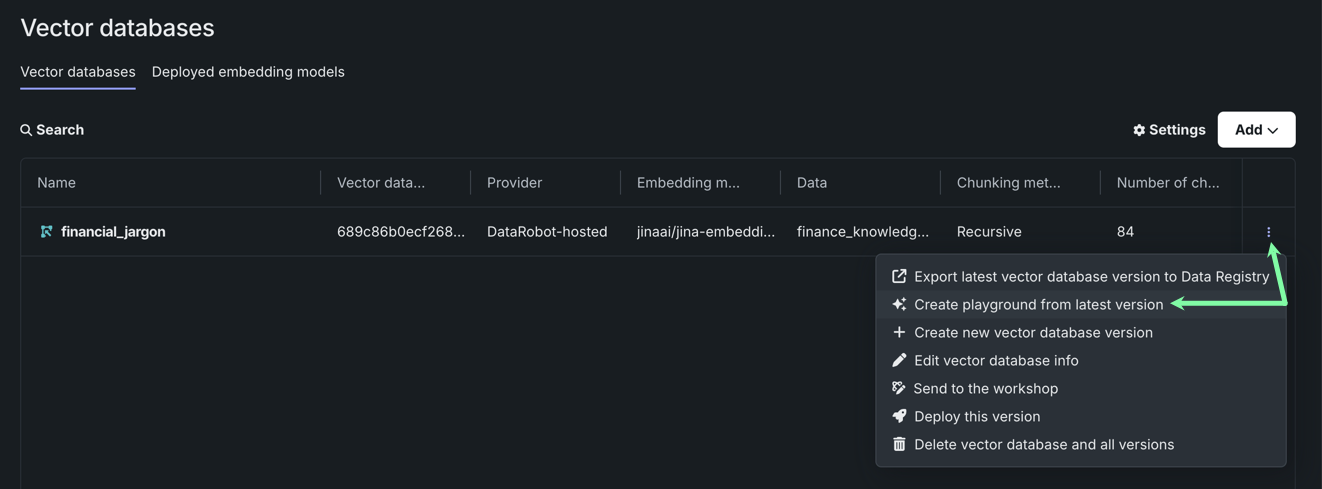Open the three-dot actions menu for financial_jargon
This screenshot has width=1322, height=489.
pyautogui.click(x=1268, y=232)
